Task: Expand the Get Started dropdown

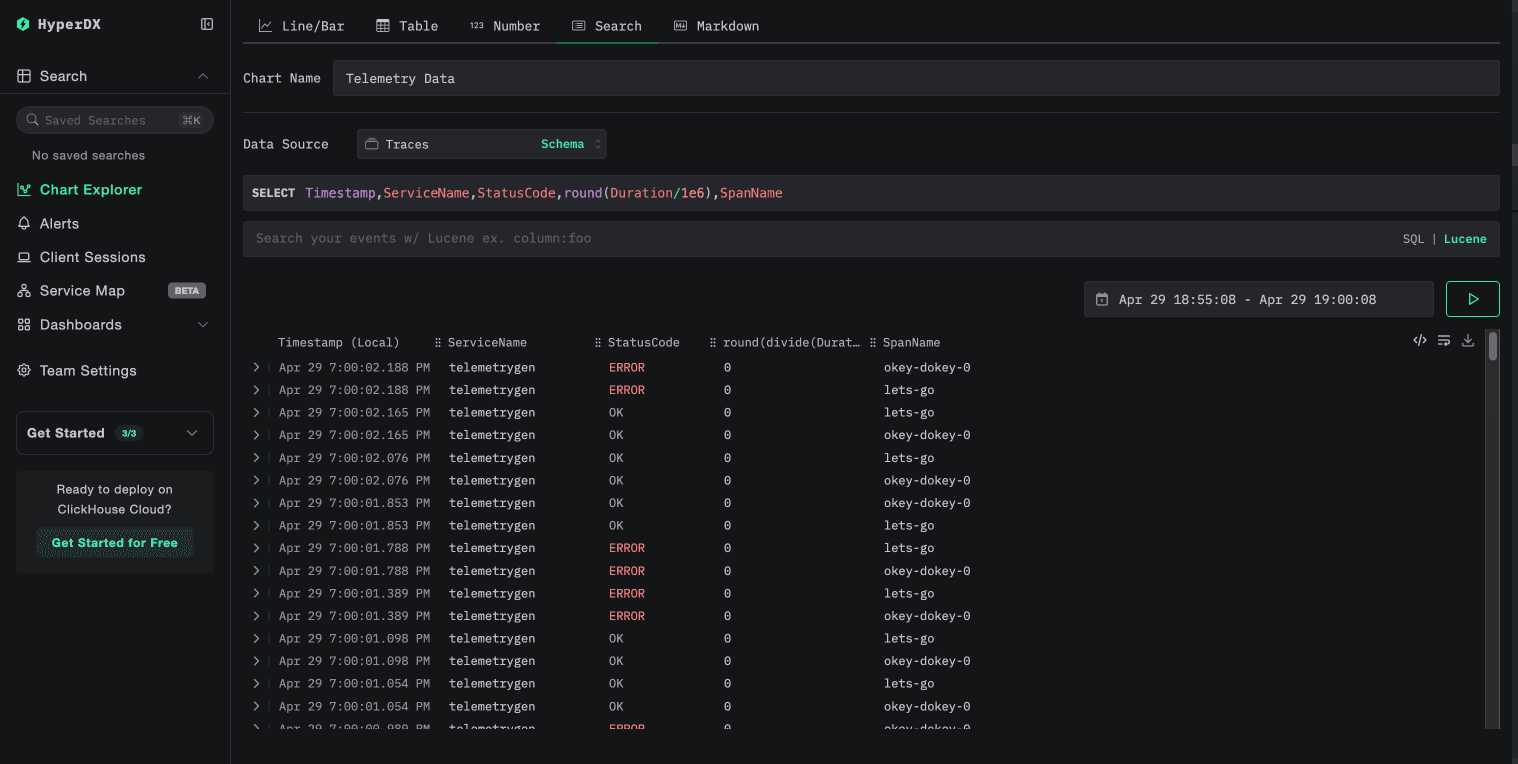Action: pos(115,433)
